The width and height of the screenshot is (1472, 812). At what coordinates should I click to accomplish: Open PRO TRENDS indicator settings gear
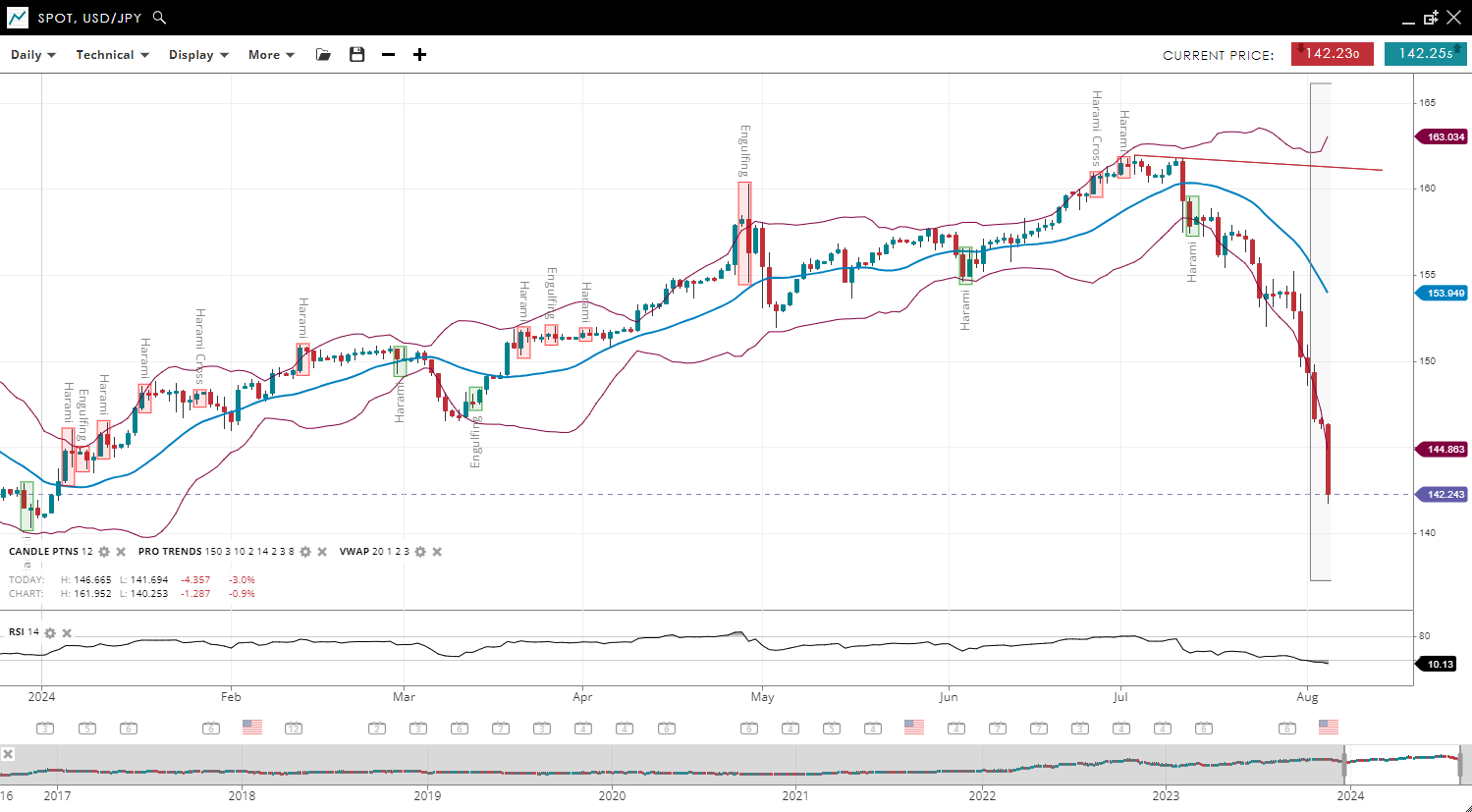tap(305, 552)
